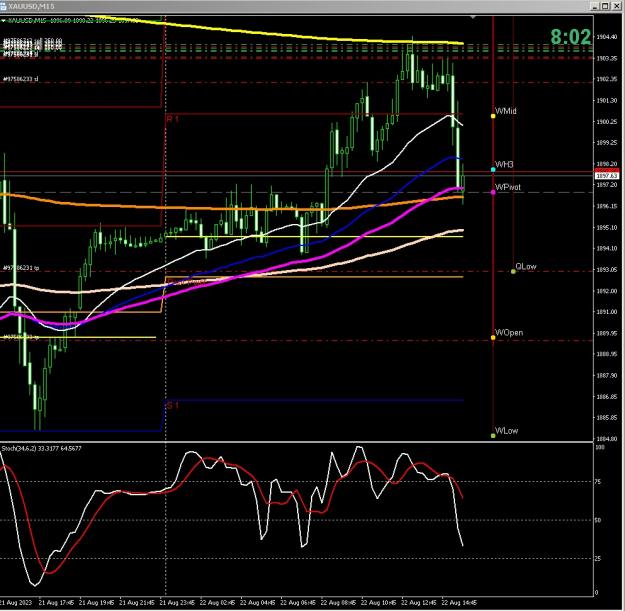Click the stochastic scale value 25

(x=597, y=558)
